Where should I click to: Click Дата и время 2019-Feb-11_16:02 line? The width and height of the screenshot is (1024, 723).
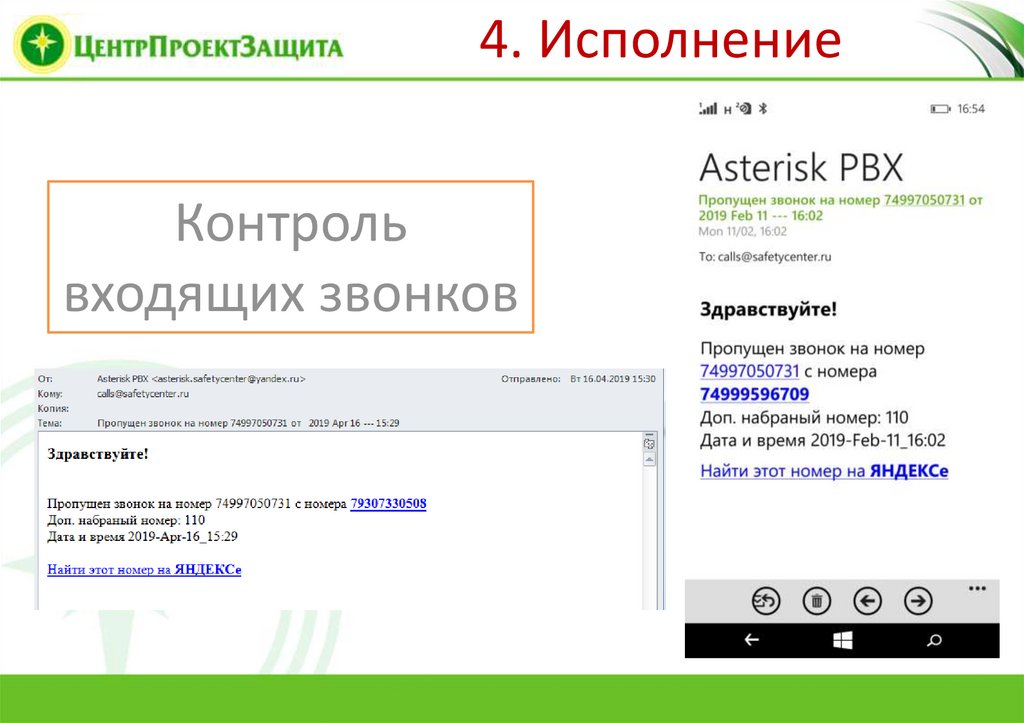(823, 440)
